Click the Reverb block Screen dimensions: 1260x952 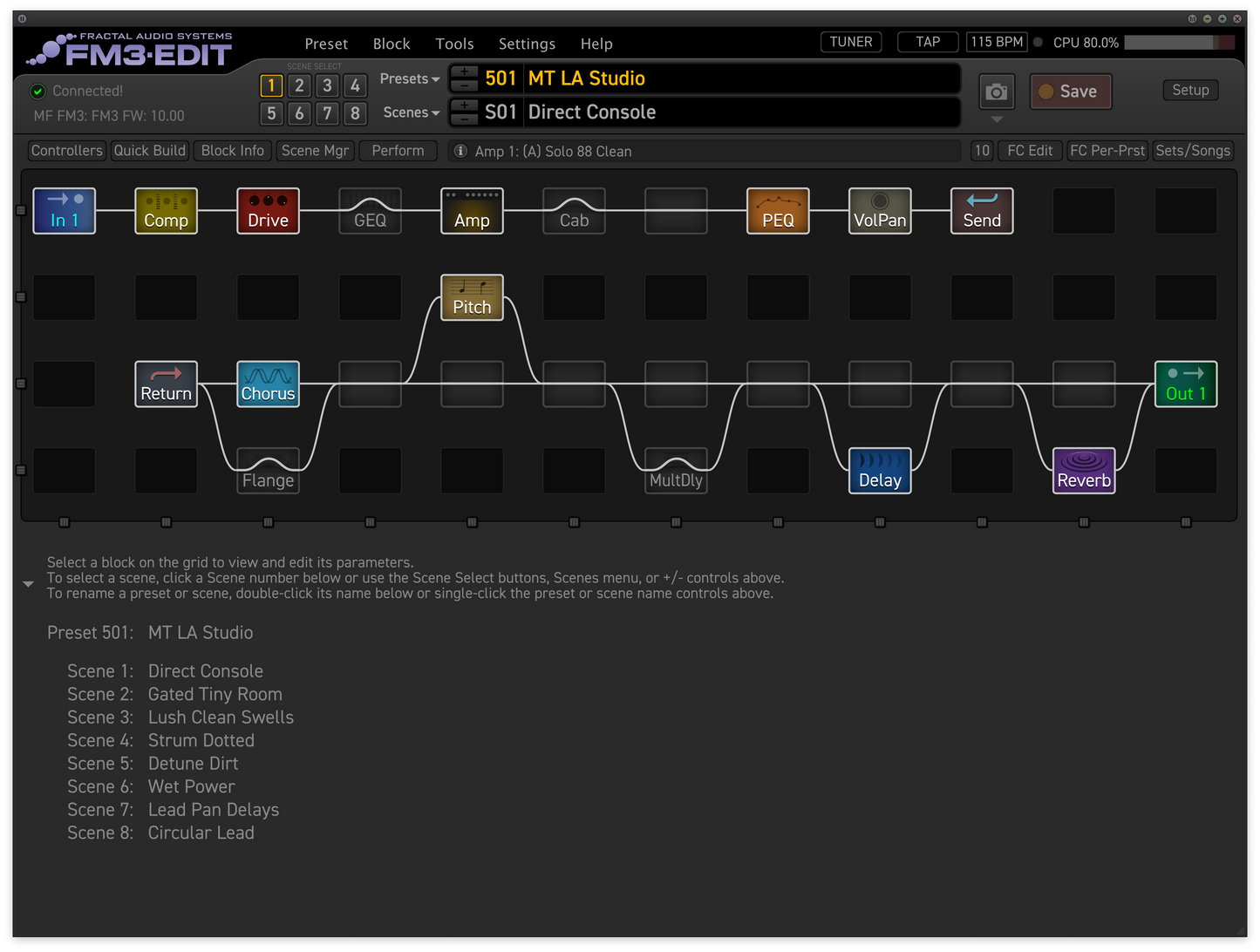click(x=1084, y=471)
